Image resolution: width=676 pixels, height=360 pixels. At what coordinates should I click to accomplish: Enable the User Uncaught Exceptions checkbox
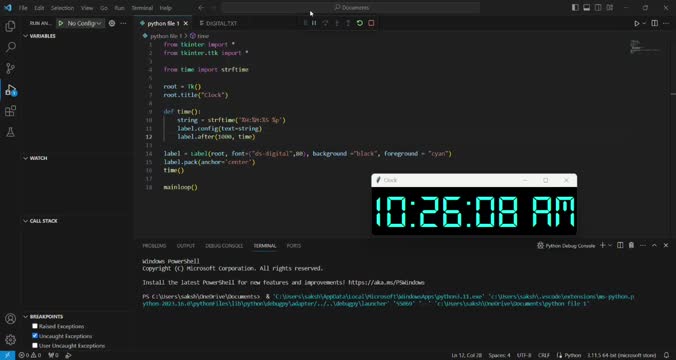pyautogui.click(x=35, y=345)
